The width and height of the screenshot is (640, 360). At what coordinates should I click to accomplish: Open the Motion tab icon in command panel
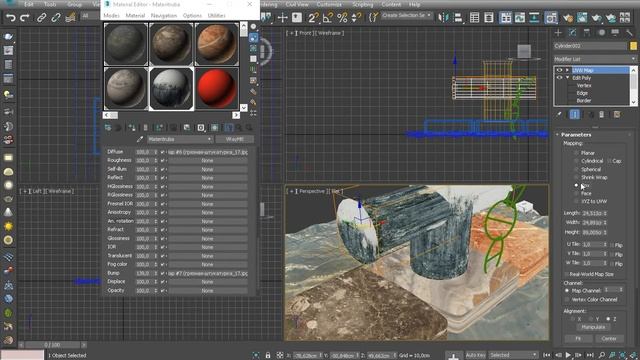click(x=602, y=33)
